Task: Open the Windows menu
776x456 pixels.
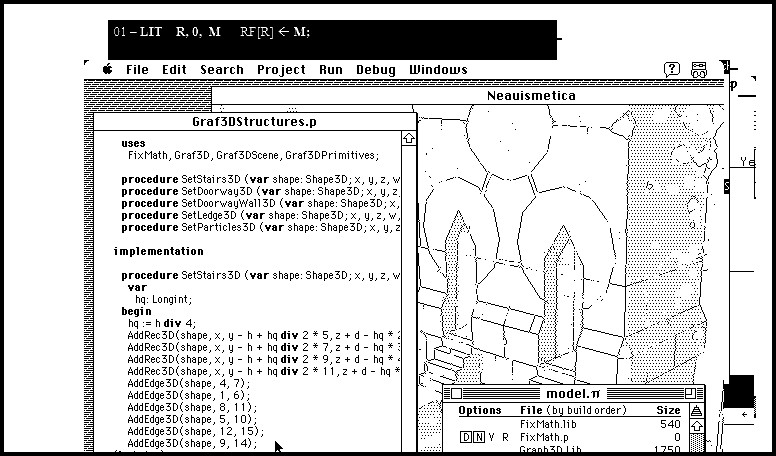Action: (x=438, y=70)
